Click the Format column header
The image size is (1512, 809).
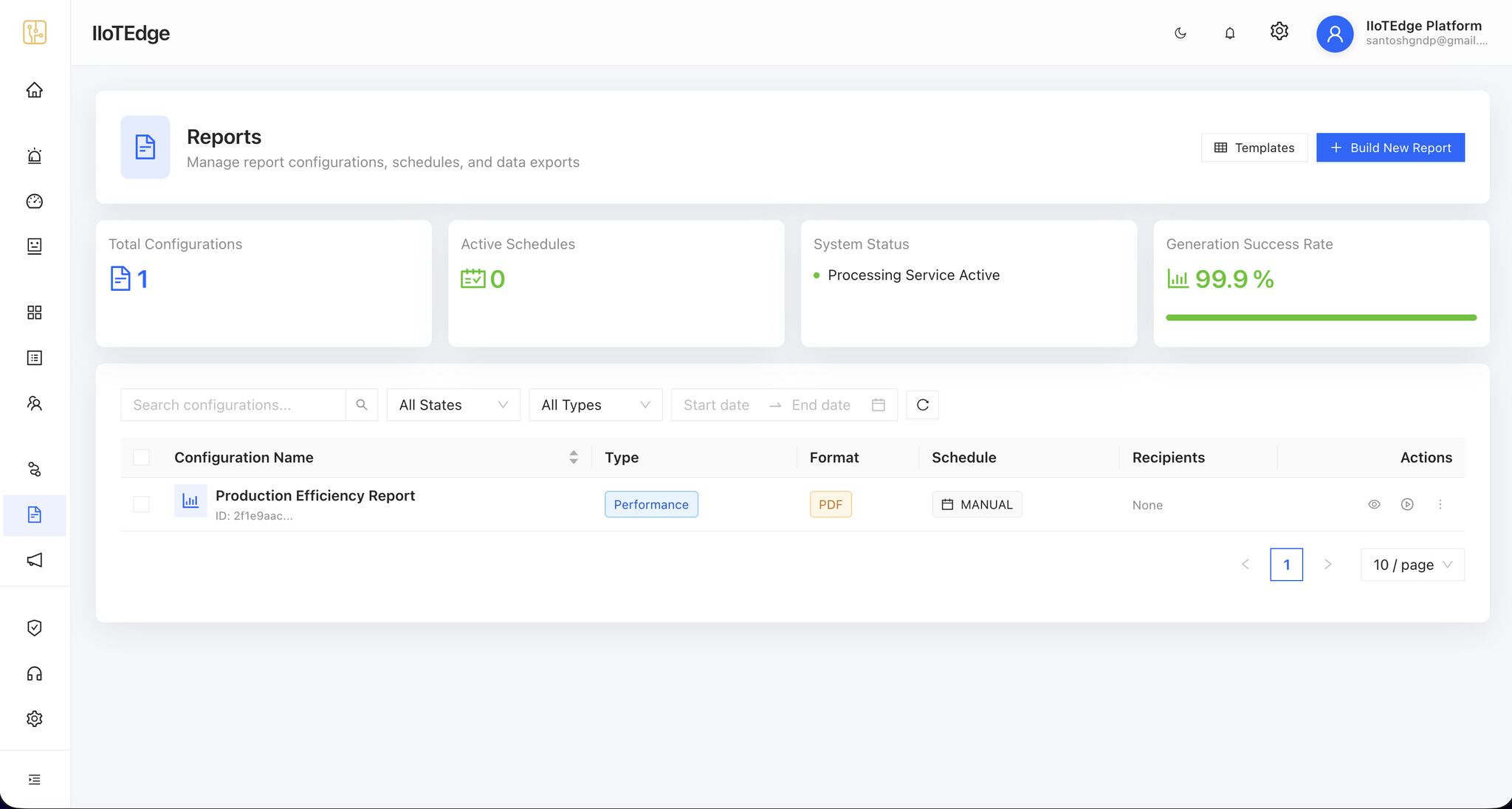[x=834, y=458]
